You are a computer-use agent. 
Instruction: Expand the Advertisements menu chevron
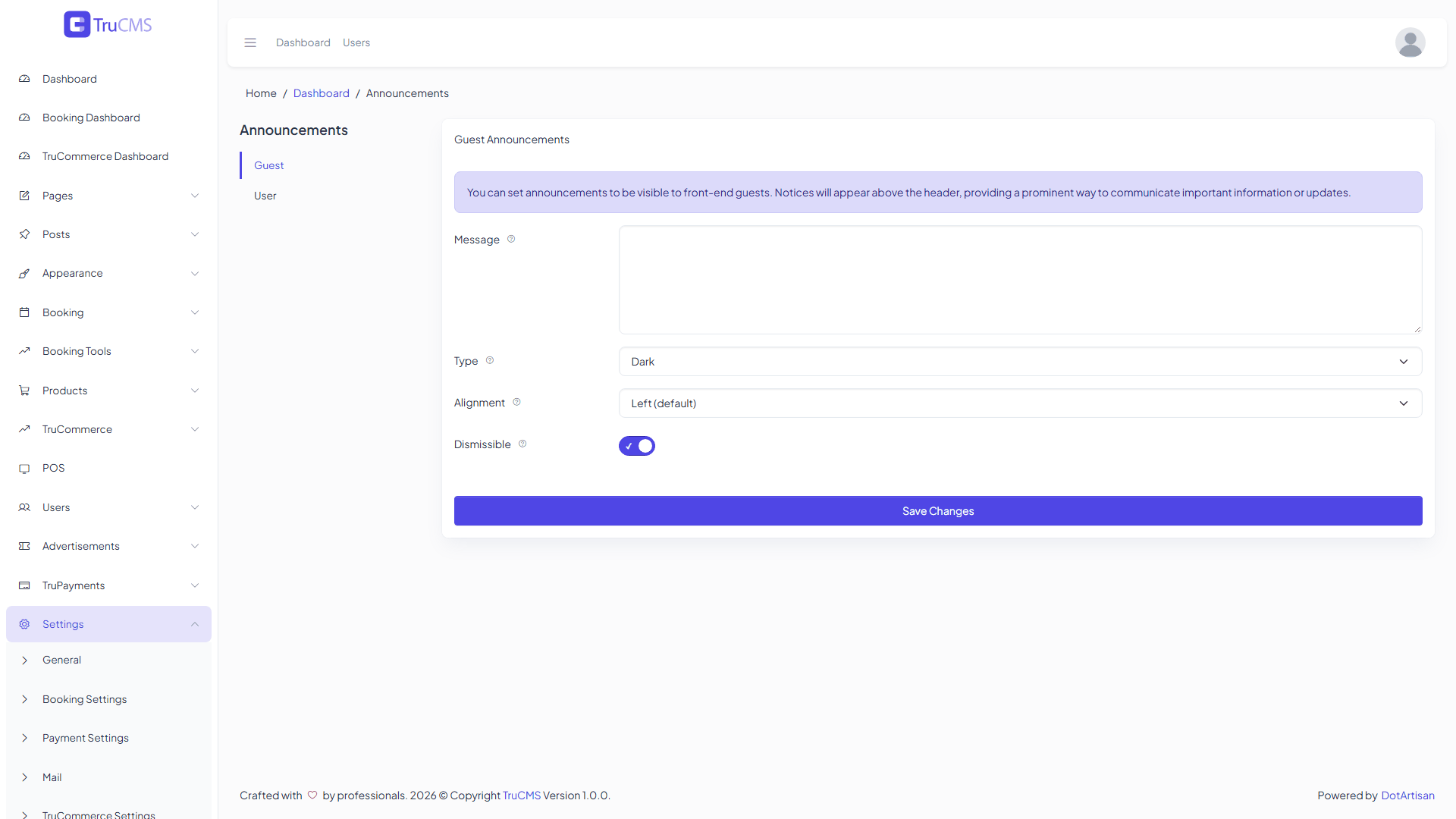coord(195,546)
